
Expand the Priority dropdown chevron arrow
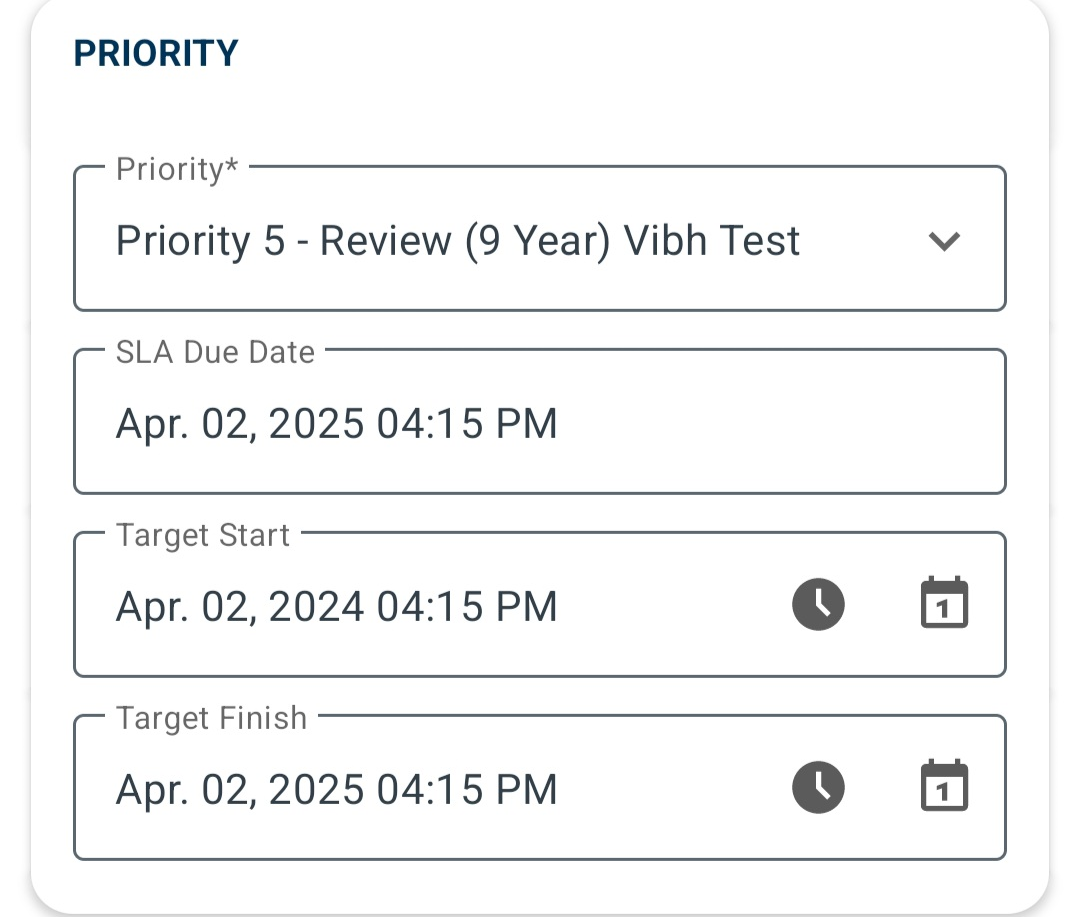click(944, 241)
